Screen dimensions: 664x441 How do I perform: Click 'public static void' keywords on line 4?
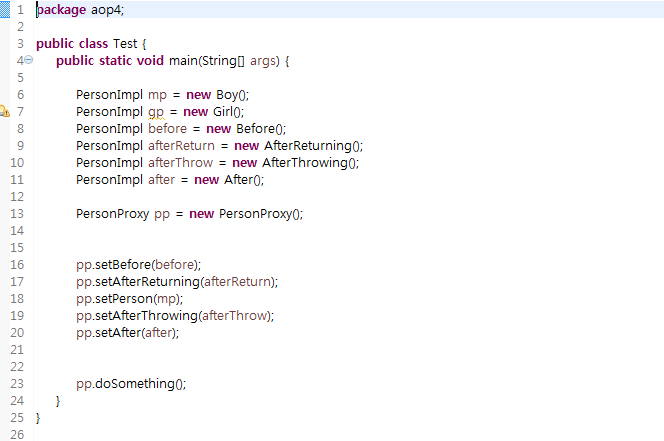tap(110, 61)
